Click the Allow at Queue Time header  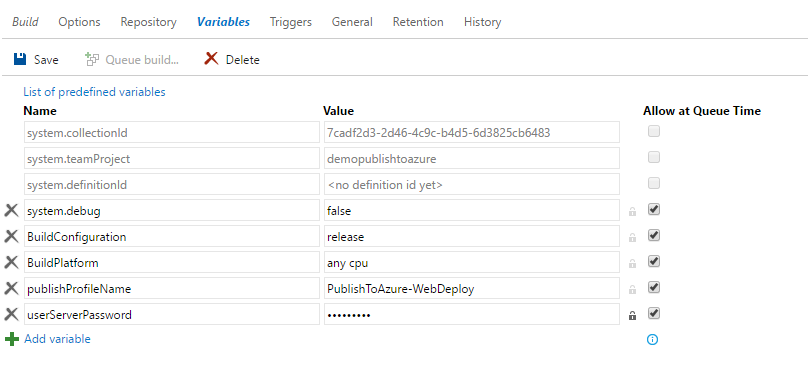coord(702,110)
